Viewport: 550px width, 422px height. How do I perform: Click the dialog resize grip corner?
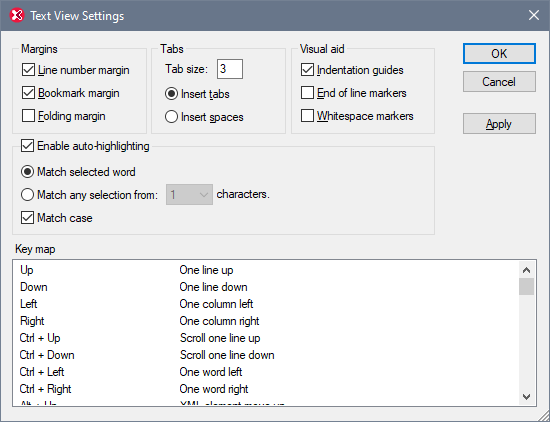click(543, 415)
